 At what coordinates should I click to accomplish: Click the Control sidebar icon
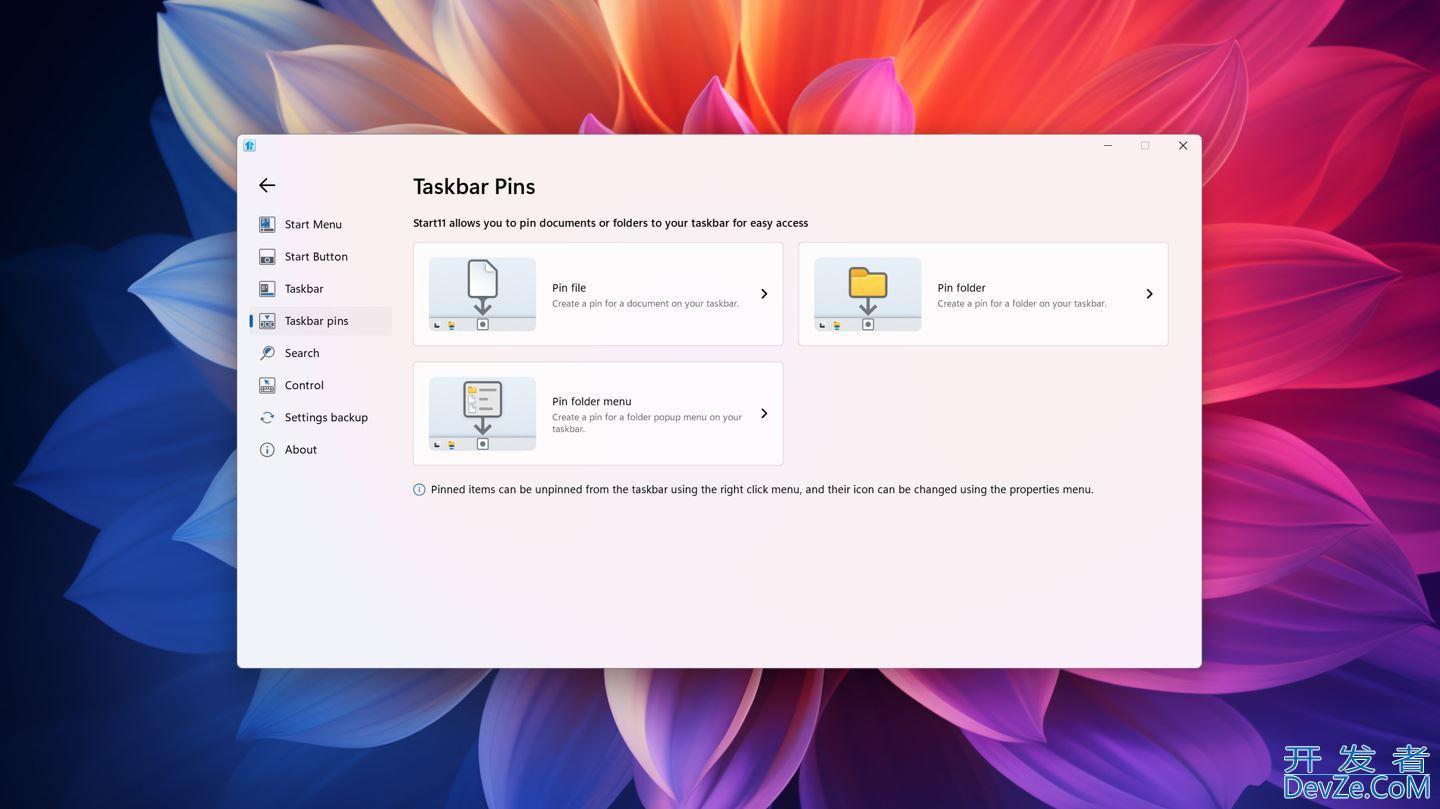[x=267, y=385]
